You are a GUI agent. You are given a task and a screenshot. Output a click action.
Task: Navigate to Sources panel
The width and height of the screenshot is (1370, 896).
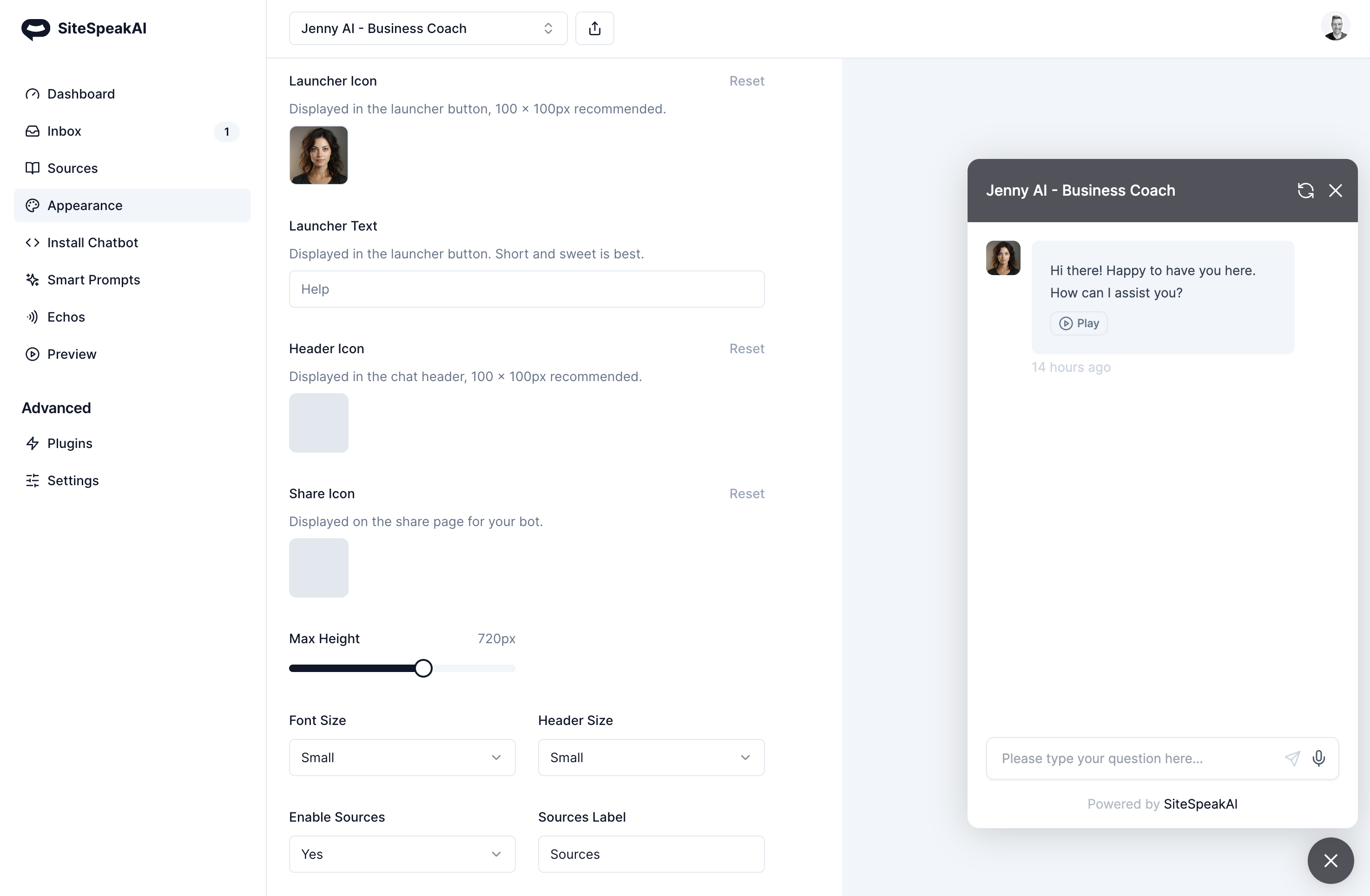click(x=72, y=167)
